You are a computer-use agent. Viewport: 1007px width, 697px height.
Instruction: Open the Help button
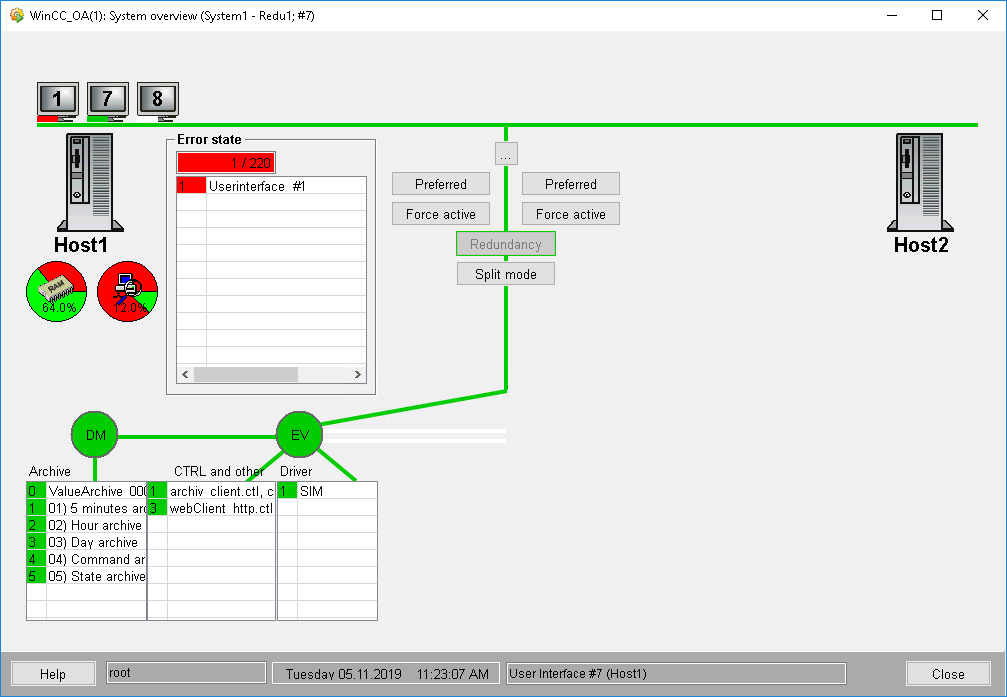click(x=53, y=674)
